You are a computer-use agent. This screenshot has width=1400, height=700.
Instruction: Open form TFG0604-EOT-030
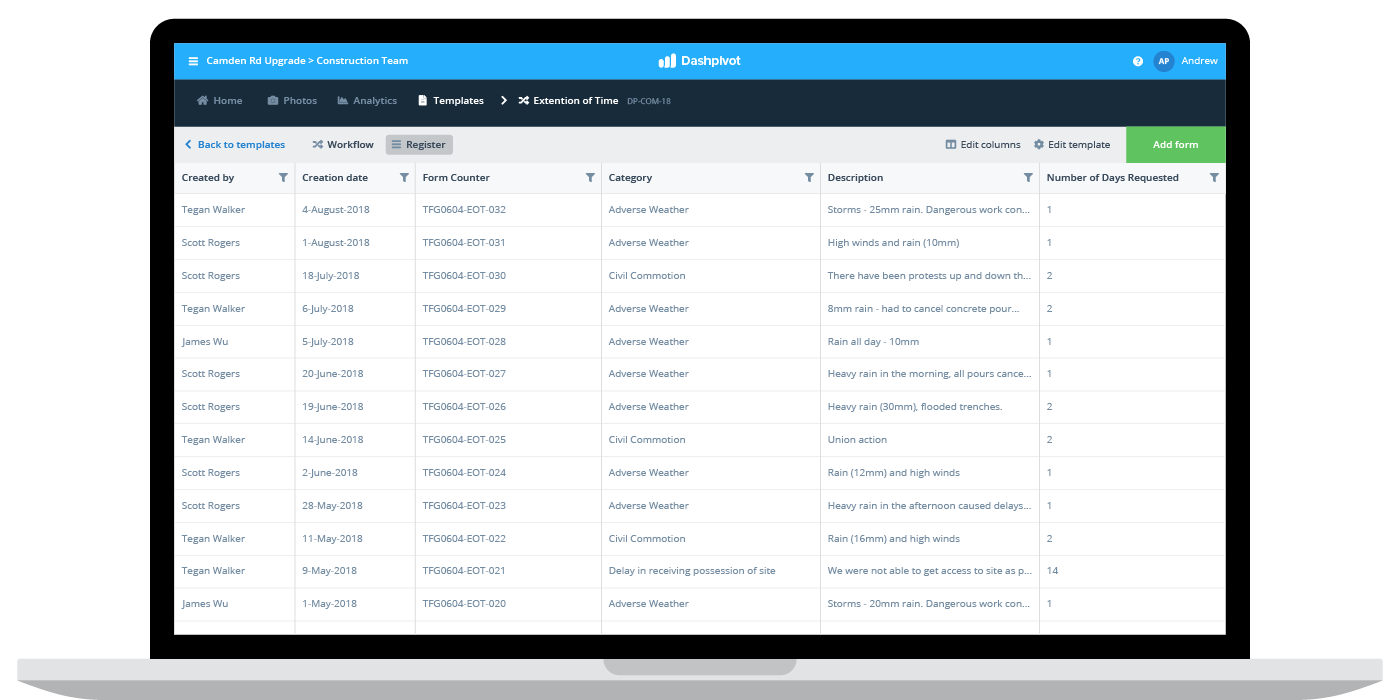[464, 276]
